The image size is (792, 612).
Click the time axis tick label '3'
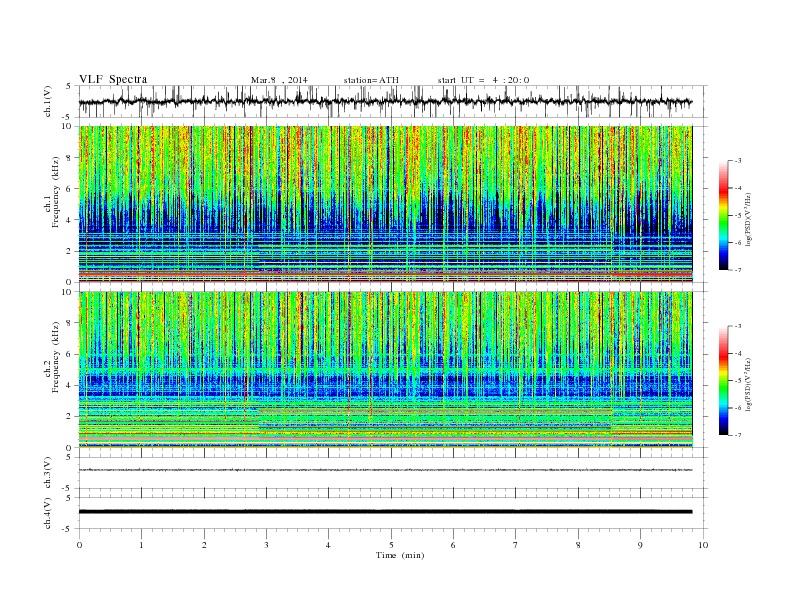click(x=266, y=545)
